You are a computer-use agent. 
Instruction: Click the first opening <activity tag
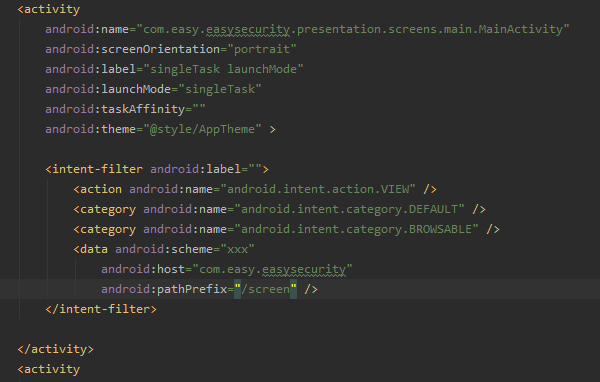(x=49, y=9)
